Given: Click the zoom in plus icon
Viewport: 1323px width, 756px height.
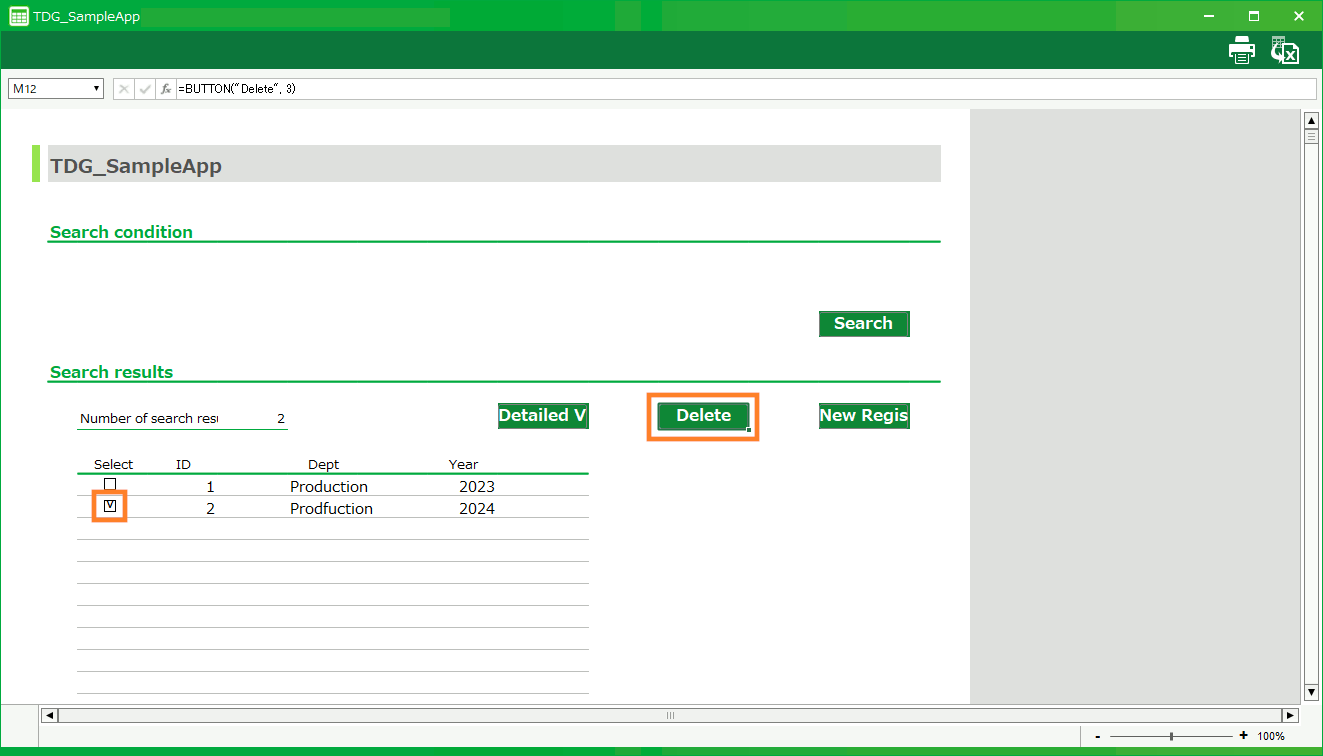Looking at the screenshot, I should click(x=1243, y=736).
